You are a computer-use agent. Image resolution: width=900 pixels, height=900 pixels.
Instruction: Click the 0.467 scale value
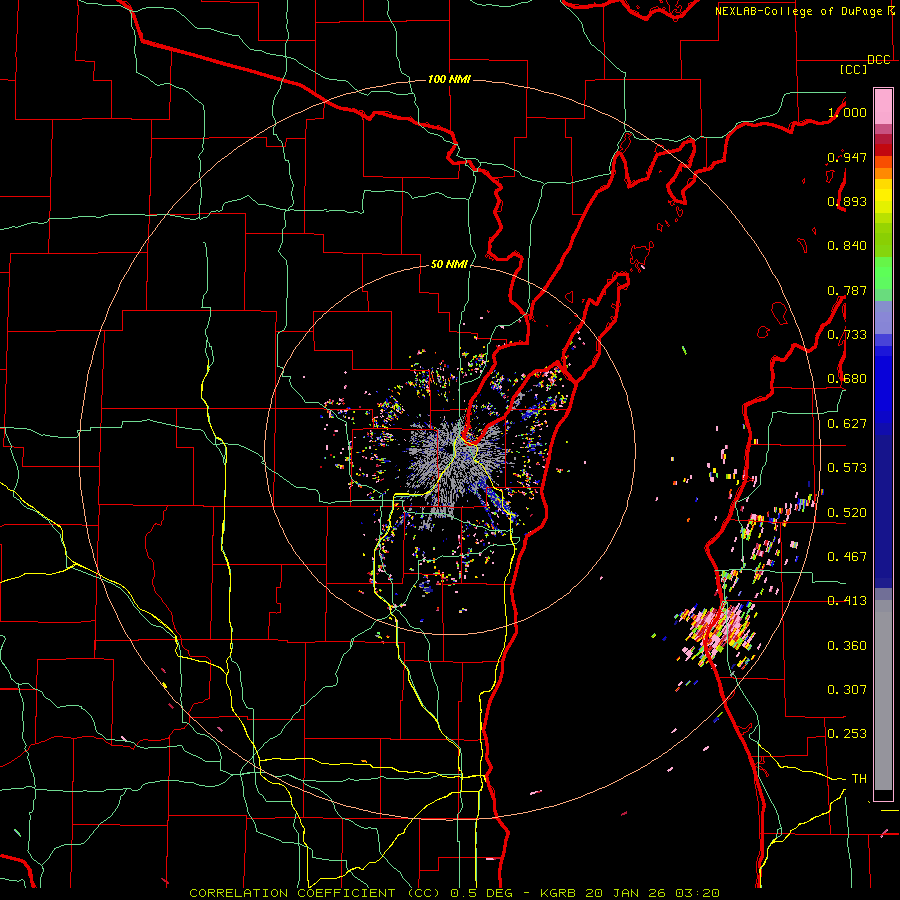pos(847,557)
